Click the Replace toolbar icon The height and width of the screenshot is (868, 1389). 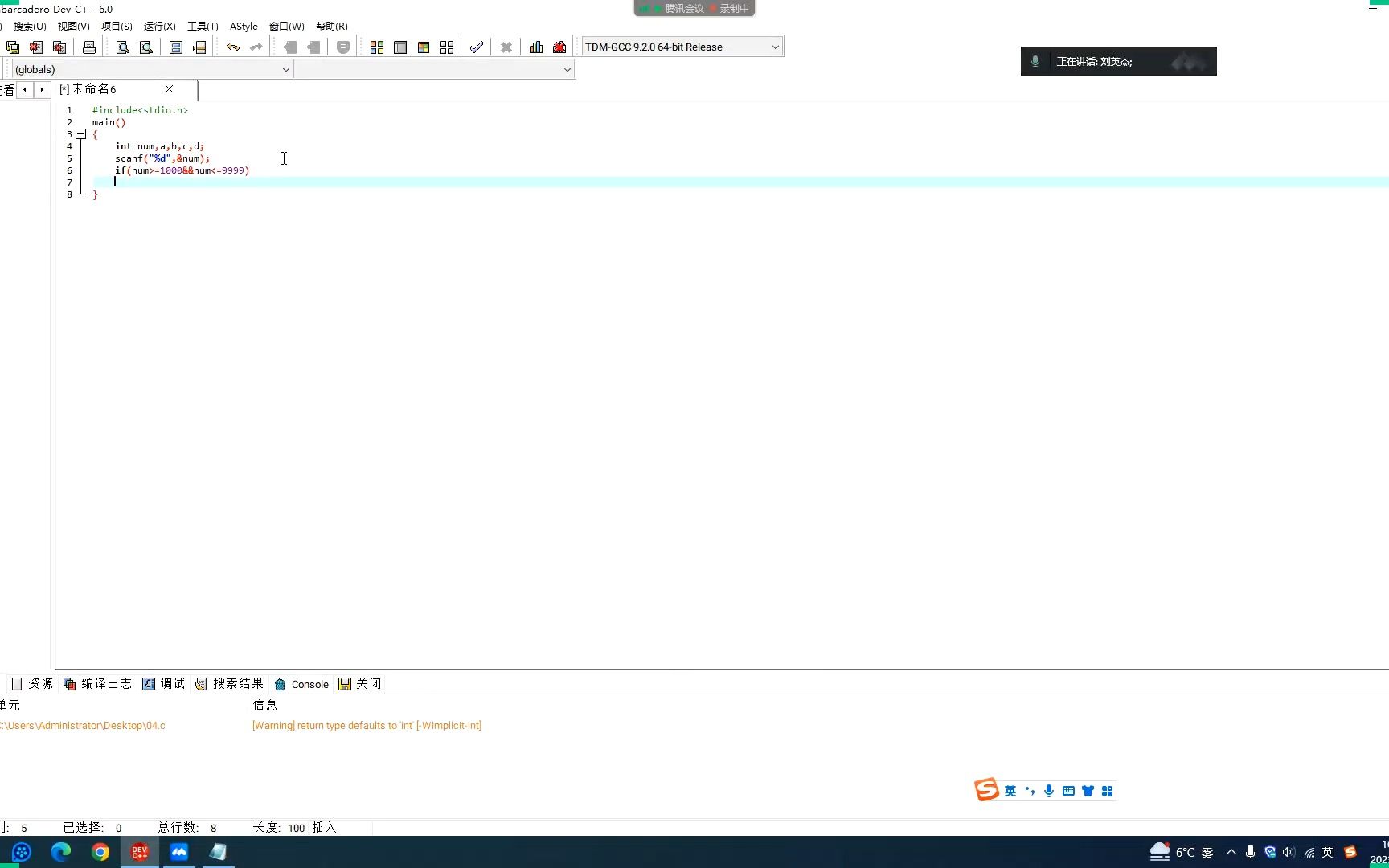click(x=146, y=47)
